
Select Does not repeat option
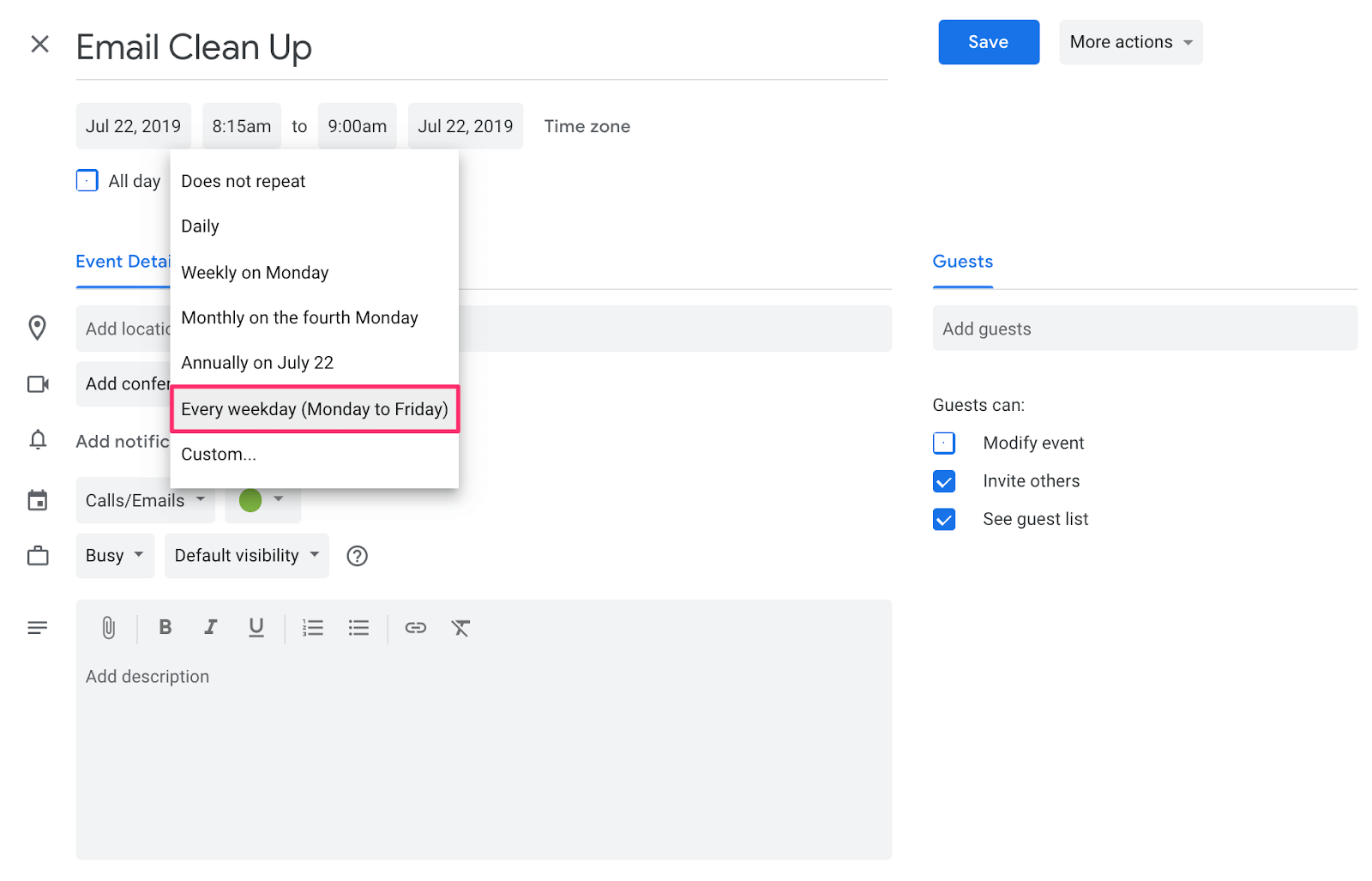[315, 181]
